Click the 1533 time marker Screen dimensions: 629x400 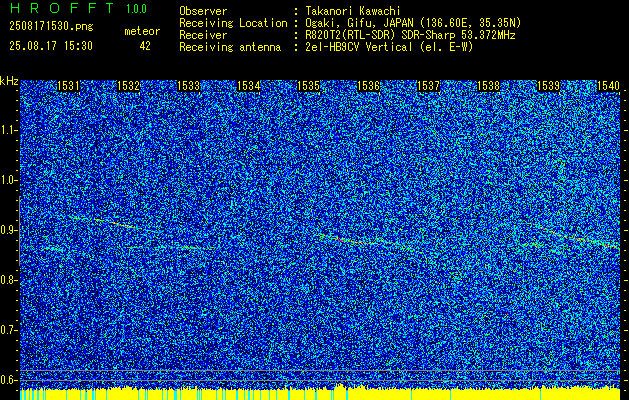[188, 86]
